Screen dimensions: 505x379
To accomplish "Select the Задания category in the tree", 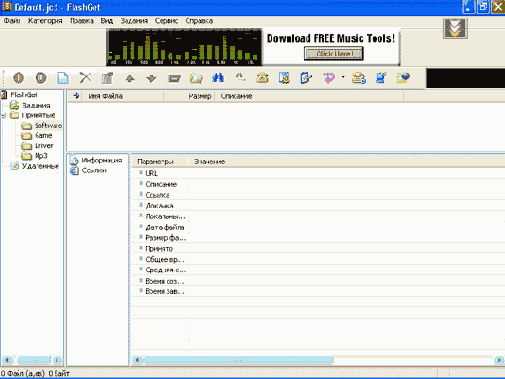I will tap(36, 105).
